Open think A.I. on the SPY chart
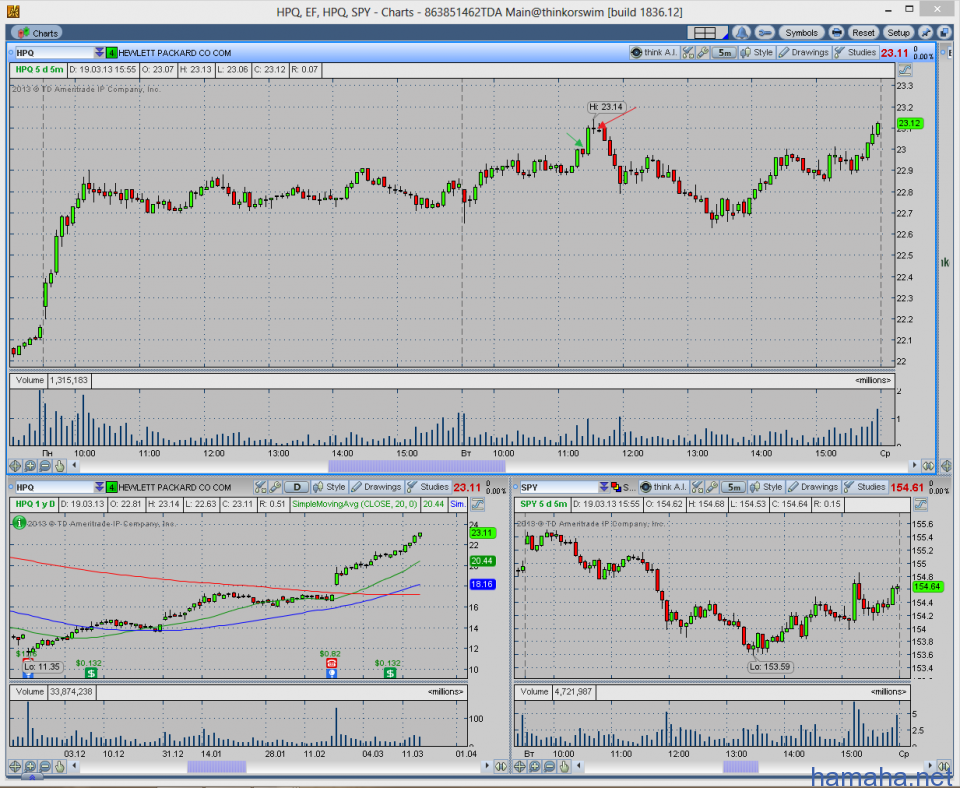This screenshot has height=788, width=960. pyautogui.click(x=663, y=487)
